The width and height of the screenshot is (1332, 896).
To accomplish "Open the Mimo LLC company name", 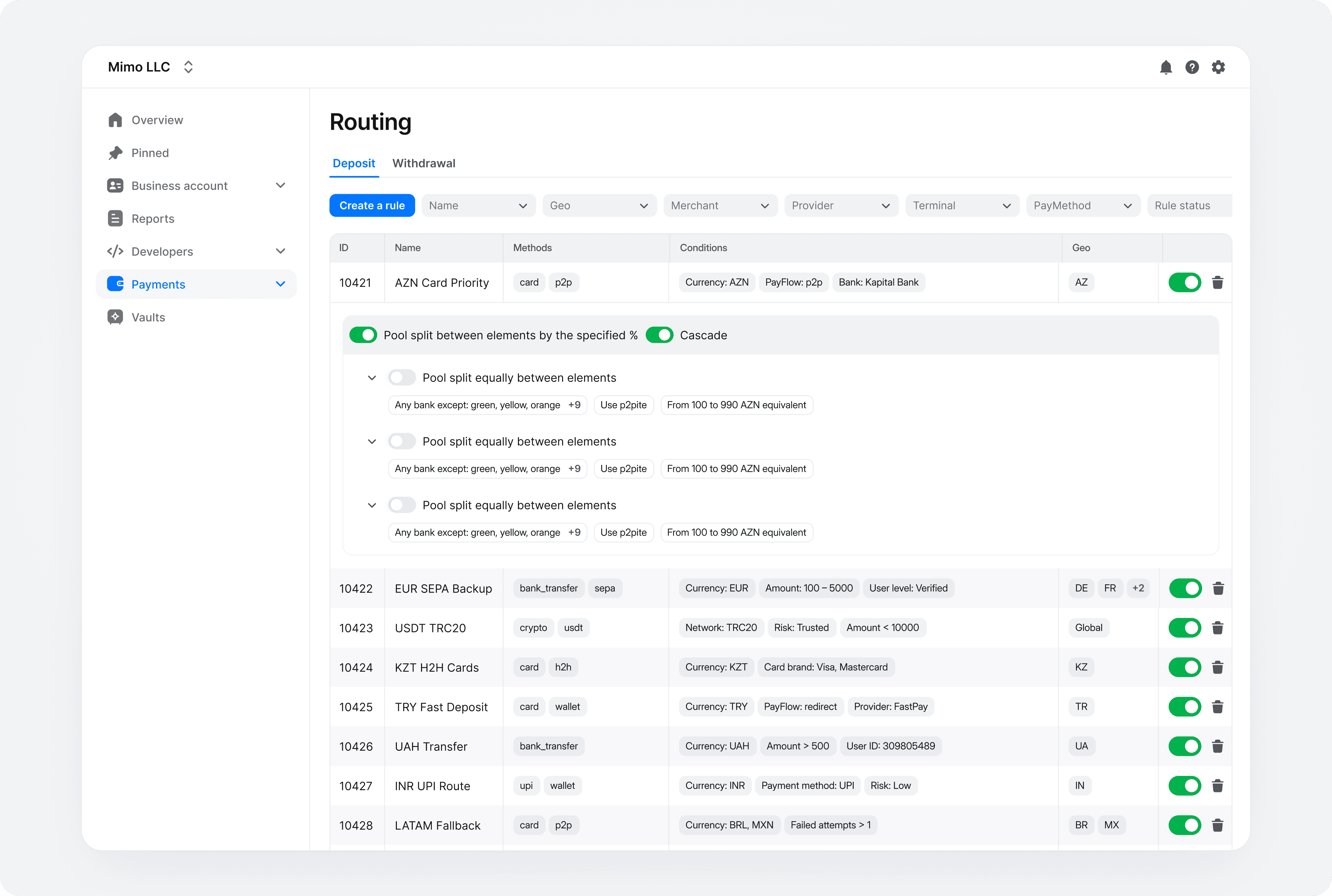I will pyautogui.click(x=139, y=67).
